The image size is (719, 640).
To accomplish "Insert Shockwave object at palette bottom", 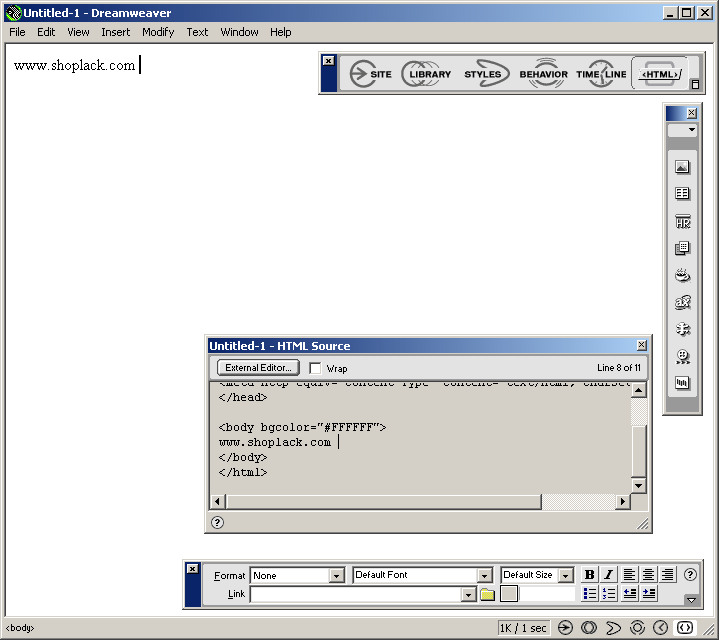I will [x=682, y=383].
